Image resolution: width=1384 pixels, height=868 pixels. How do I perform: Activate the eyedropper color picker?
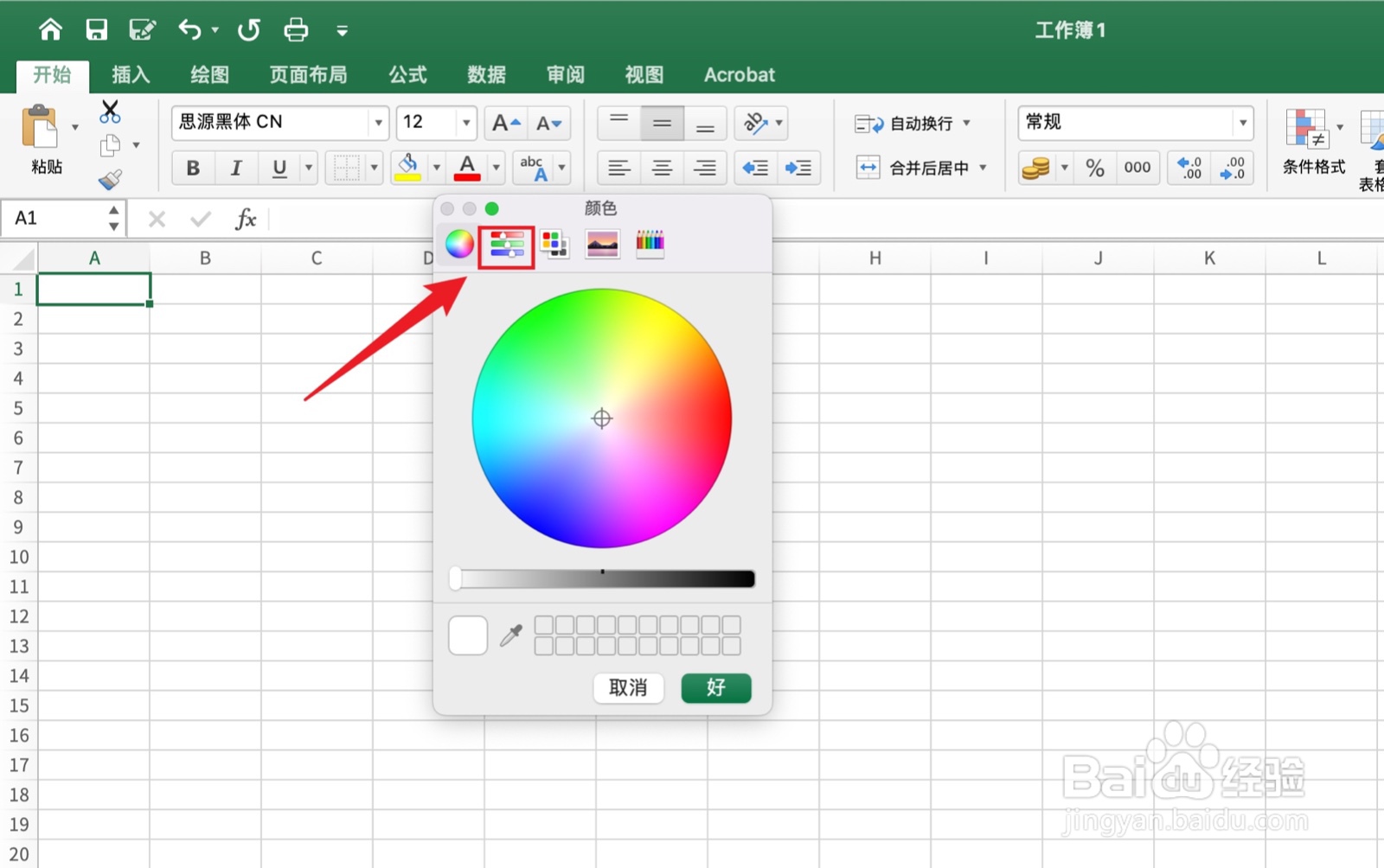point(511,636)
